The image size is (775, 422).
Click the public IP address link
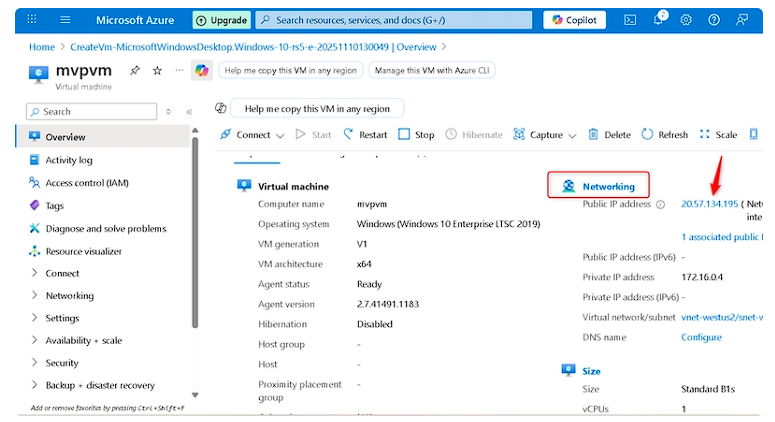709,204
